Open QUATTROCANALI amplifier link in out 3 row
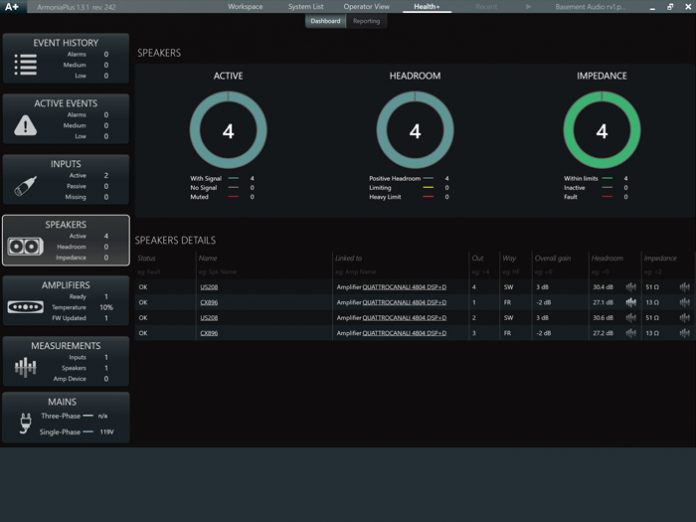Screen dimensions: 696x522 click(x=404, y=333)
